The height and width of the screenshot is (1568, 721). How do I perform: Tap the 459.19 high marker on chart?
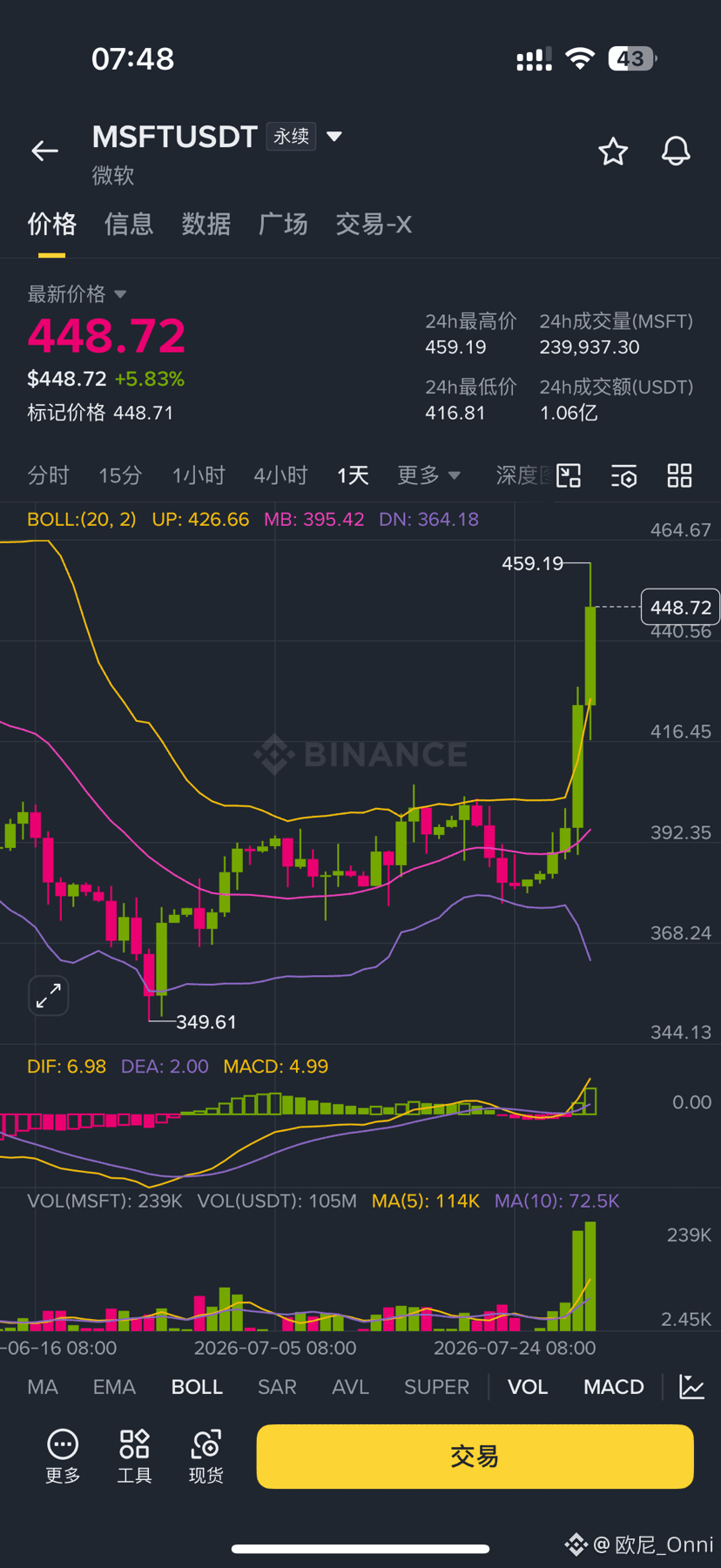(532, 563)
